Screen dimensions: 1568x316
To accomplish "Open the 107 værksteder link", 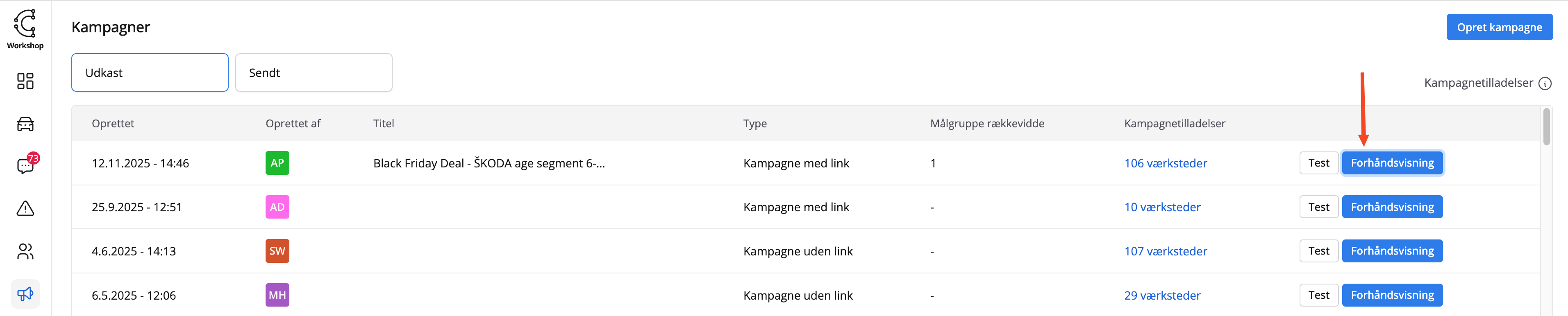I will [1165, 252].
